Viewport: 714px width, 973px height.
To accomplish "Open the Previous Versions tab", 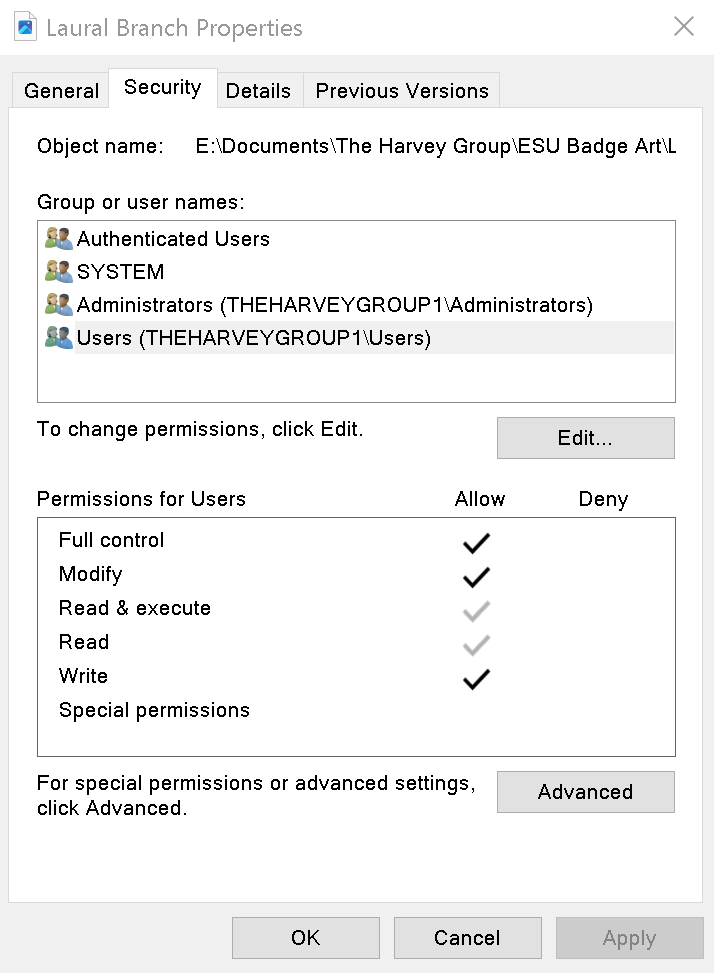I will click(401, 90).
